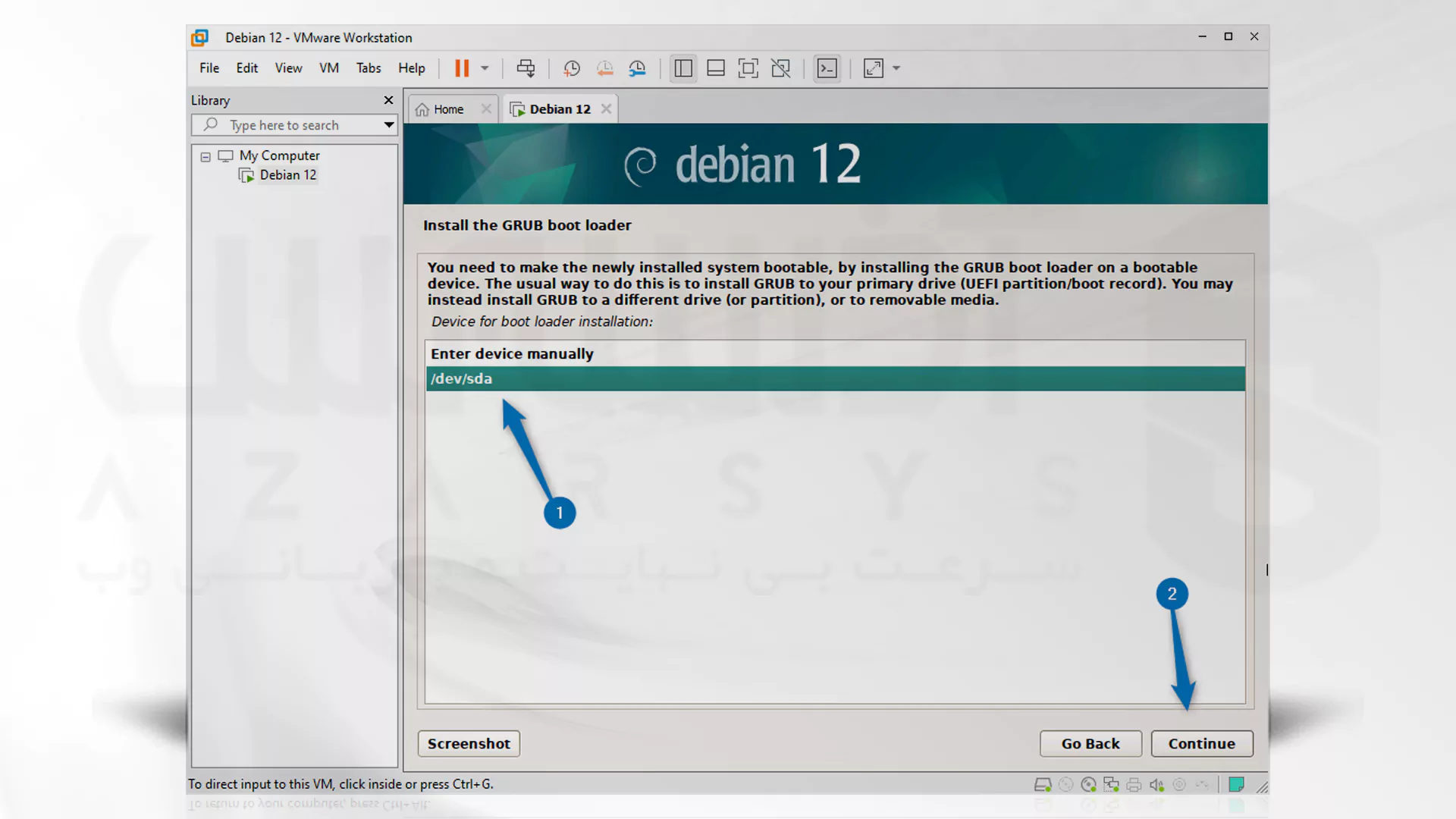Click the teal message log note icon
The width and height of the screenshot is (1456, 819).
coord(1236,785)
